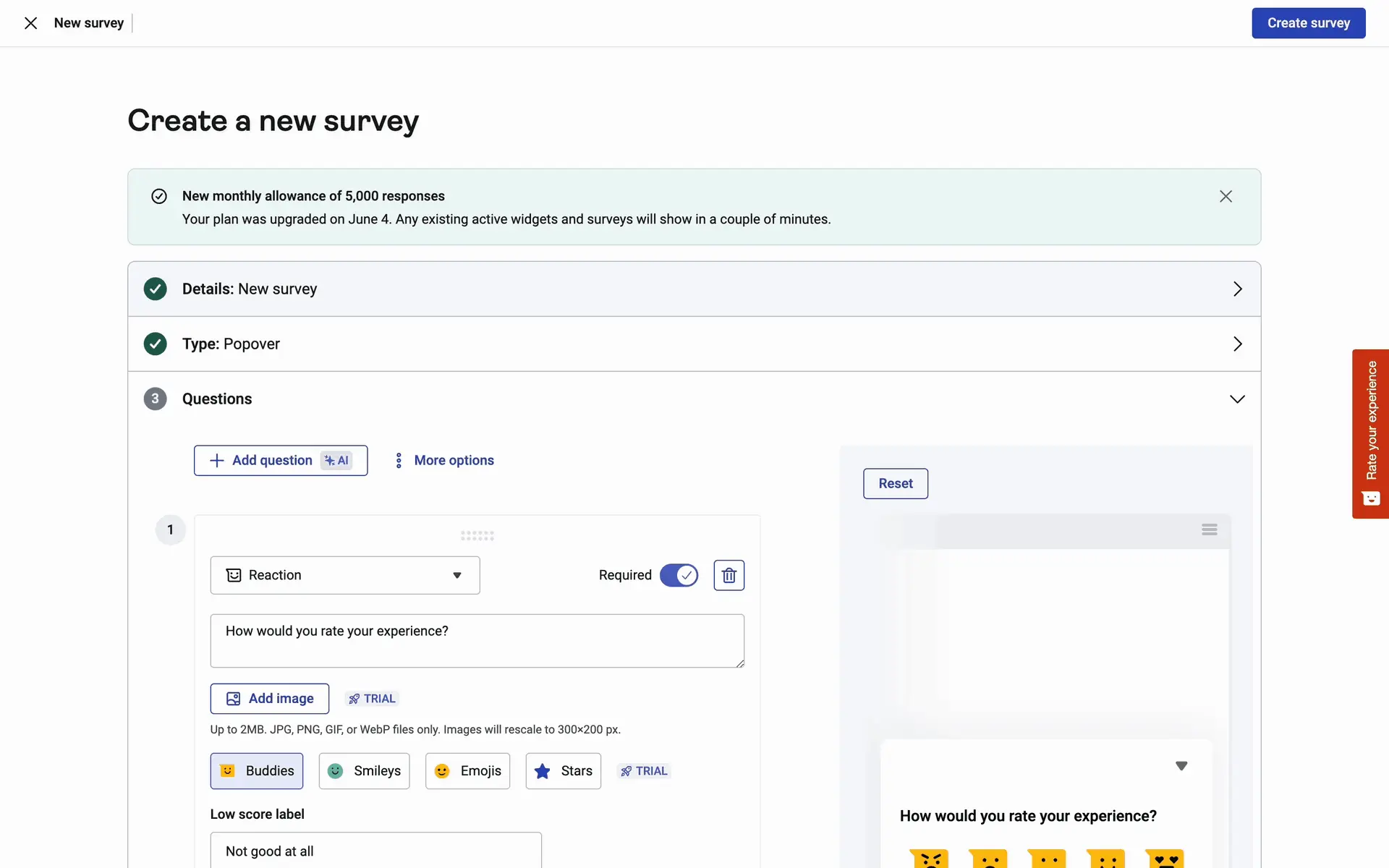1389x868 pixels.
Task: Expand the Type: Popover section
Action: tap(1237, 344)
